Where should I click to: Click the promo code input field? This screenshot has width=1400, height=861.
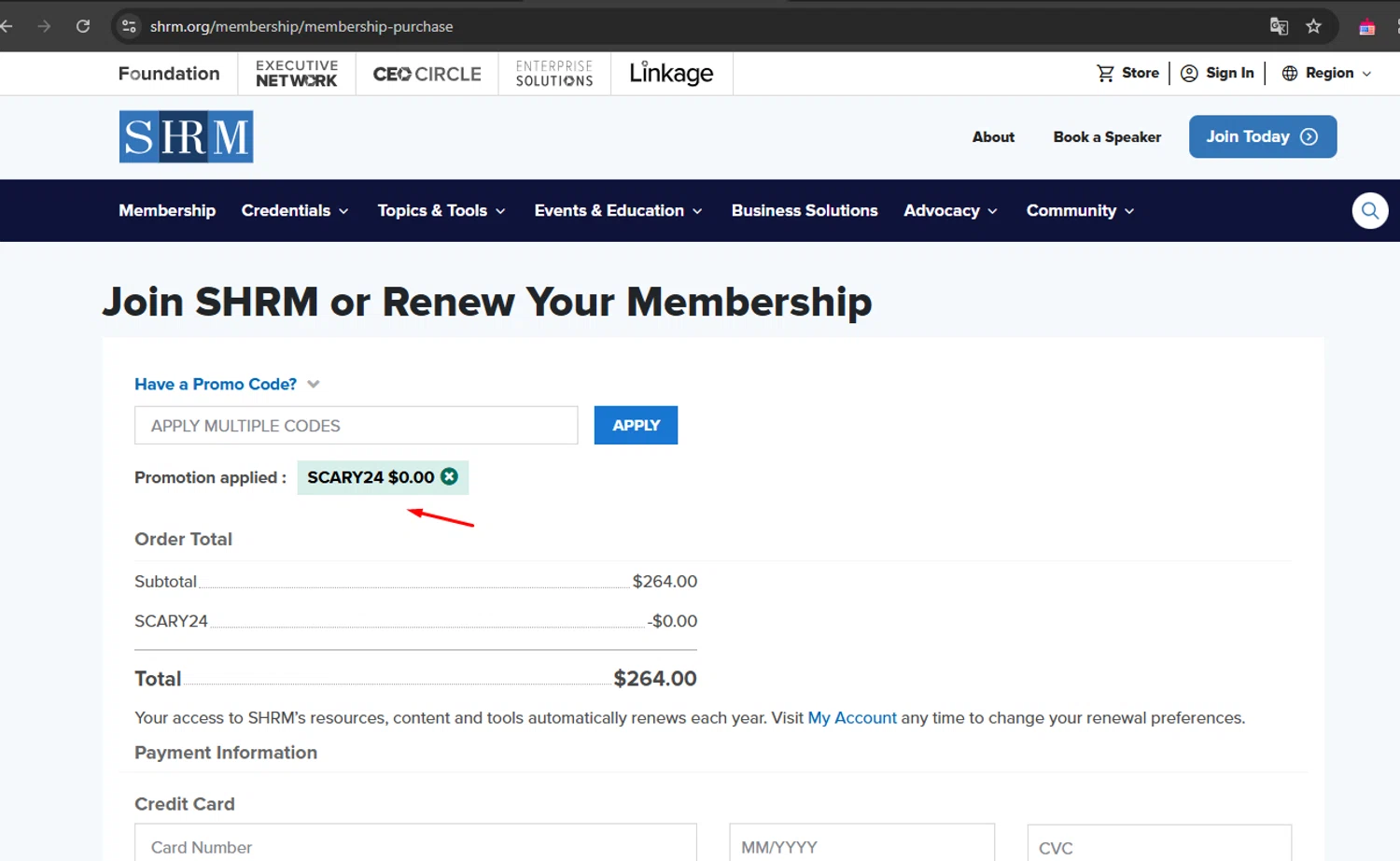(x=357, y=425)
